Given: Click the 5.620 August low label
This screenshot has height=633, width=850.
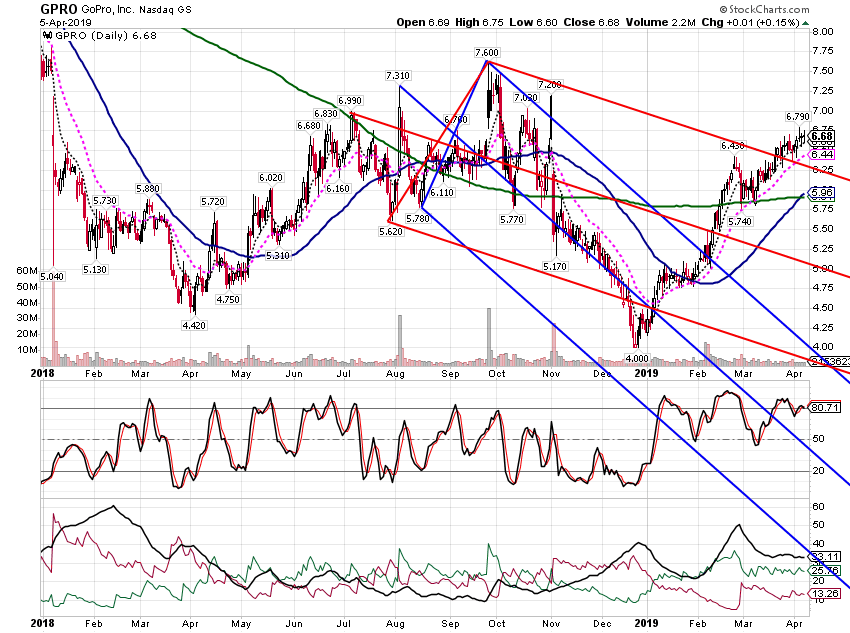Looking at the screenshot, I should pyautogui.click(x=390, y=232).
